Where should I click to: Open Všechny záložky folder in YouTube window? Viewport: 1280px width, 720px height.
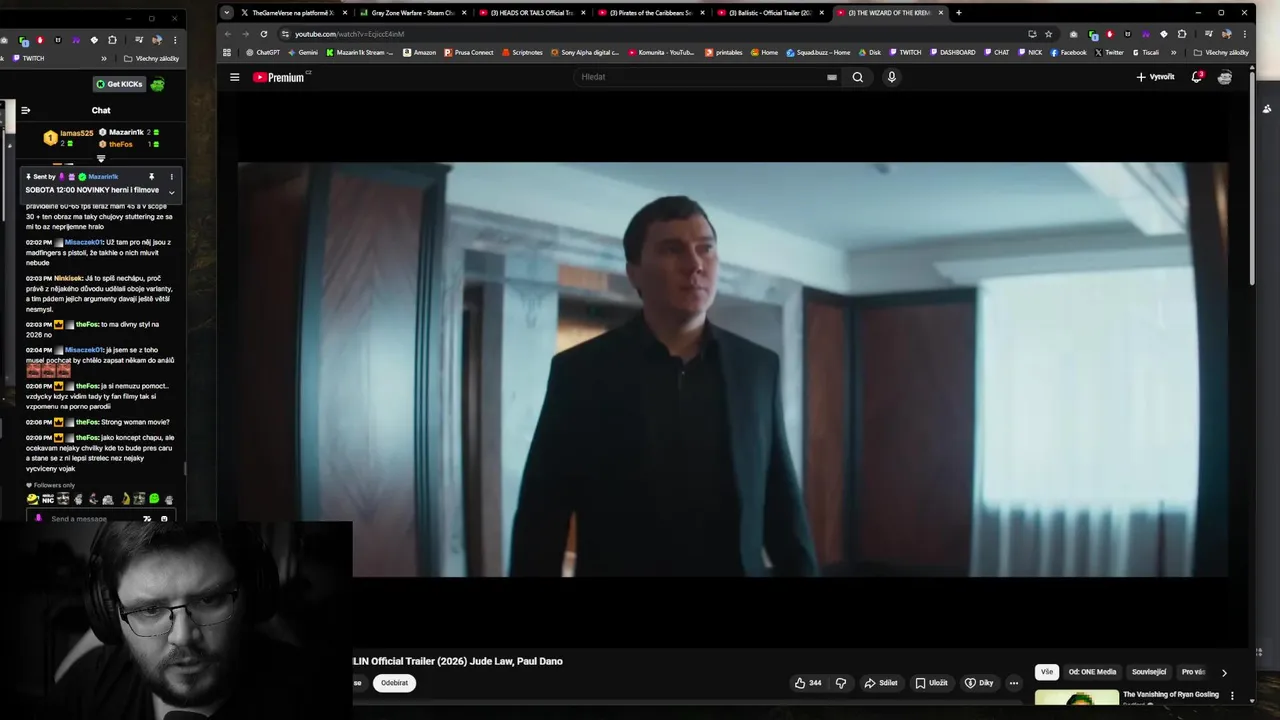point(1221,52)
